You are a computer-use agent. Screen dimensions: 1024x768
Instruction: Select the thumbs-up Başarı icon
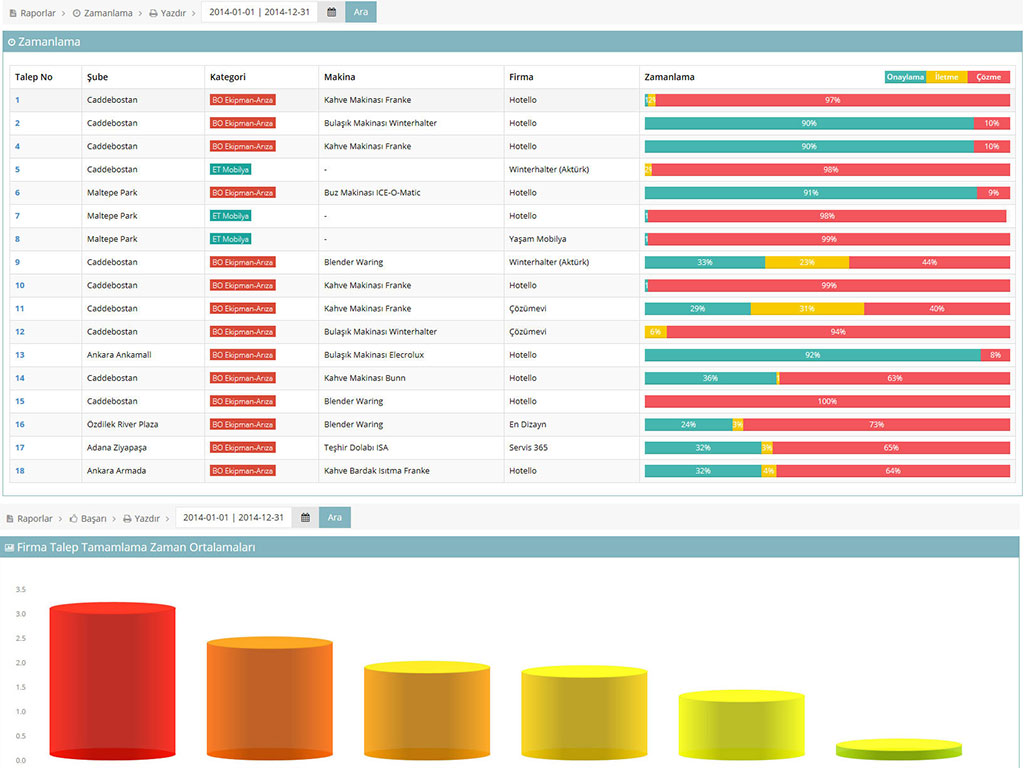74,518
